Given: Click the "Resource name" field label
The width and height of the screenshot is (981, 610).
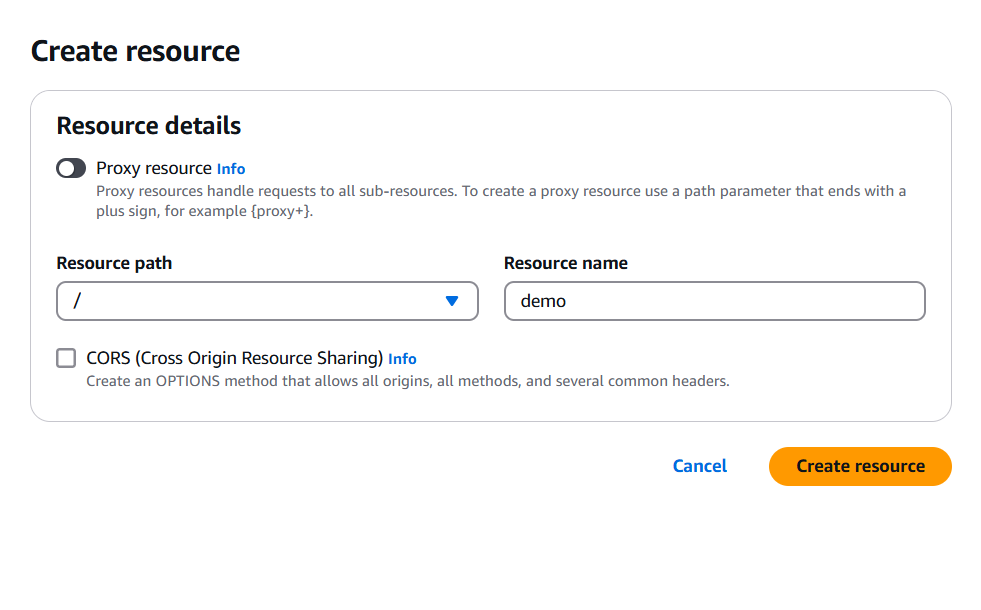Looking at the screenshot, I should [566, 263].
